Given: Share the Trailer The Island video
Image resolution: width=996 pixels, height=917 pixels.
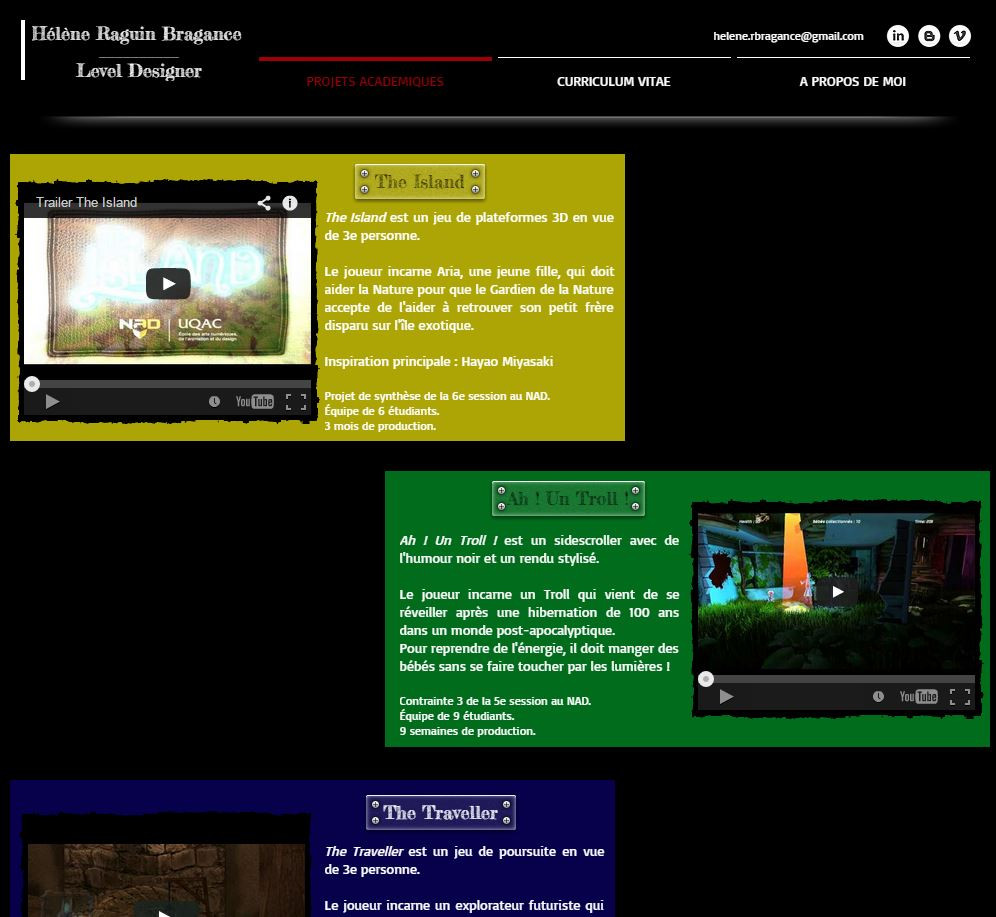Looking at the screenshot, I should [264, 202].
